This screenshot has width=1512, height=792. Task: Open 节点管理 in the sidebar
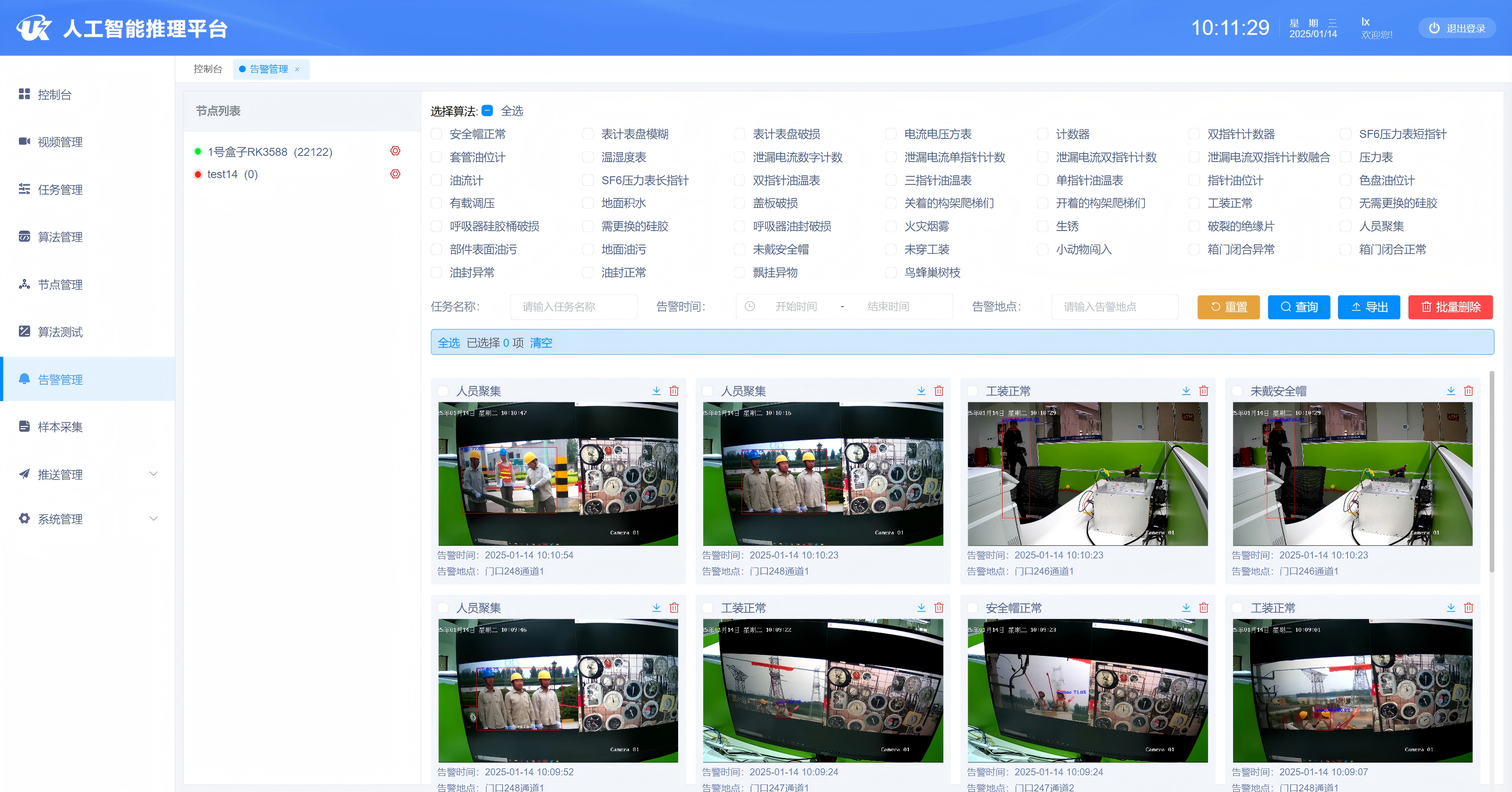coord(60,284)
